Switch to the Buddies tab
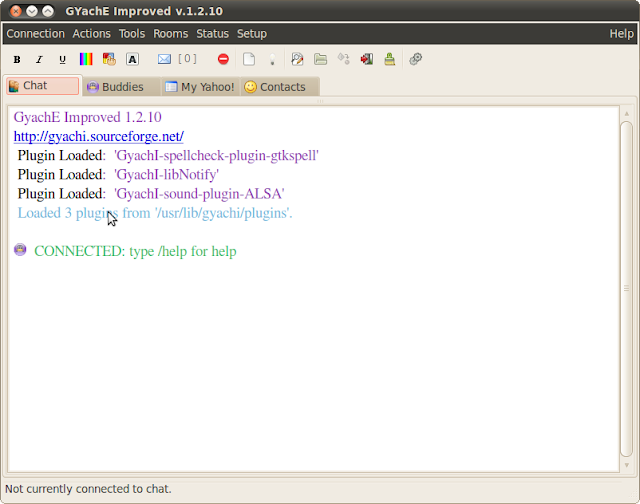 pyautogui.click(x=122, y=87)
